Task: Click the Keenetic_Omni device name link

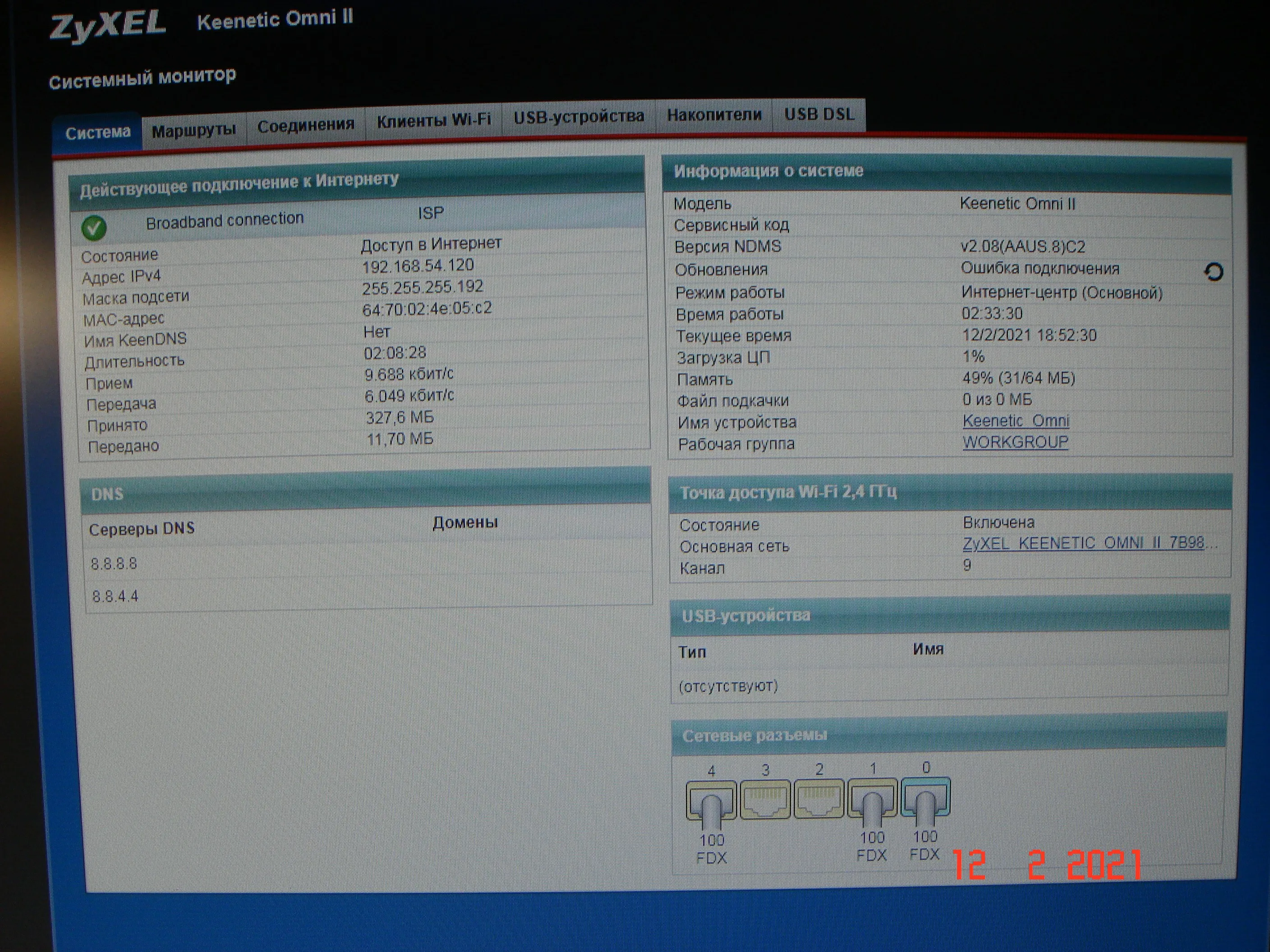Action: pyautogui.click(x=1016, y=421)
